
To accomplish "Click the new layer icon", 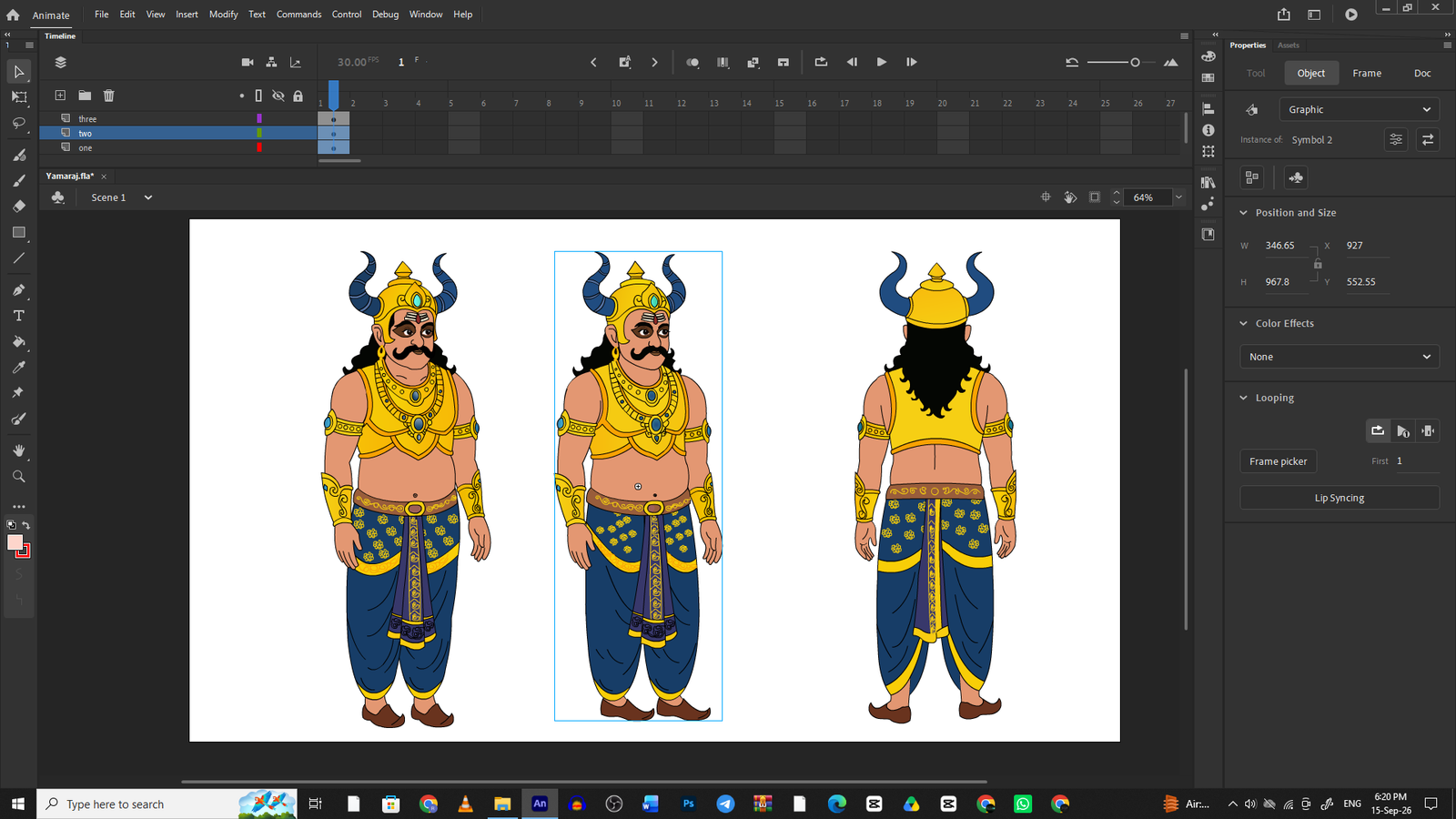I will (60, 96).
